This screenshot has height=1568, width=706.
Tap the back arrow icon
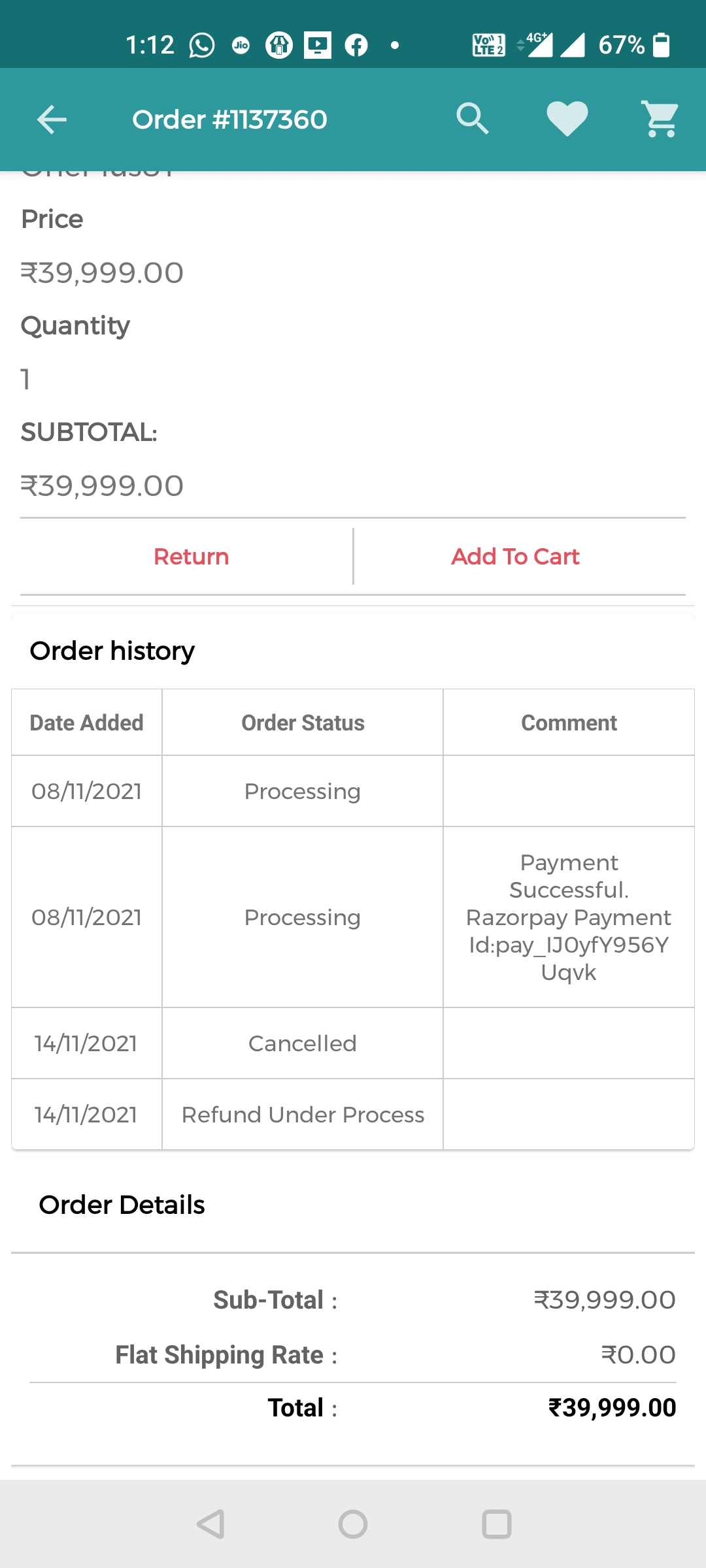[x=52, y=120]
